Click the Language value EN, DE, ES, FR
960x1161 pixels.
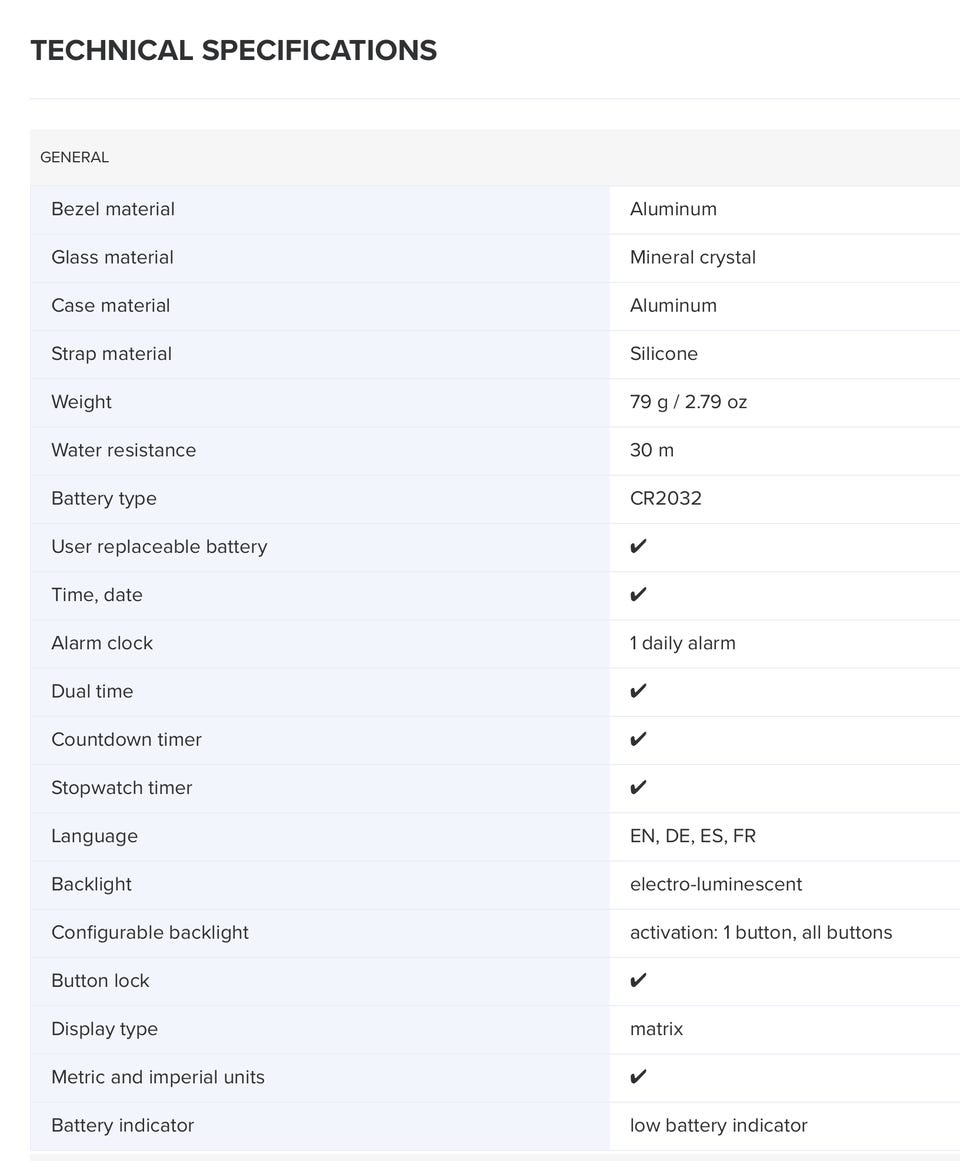click(x=693, y=836)
